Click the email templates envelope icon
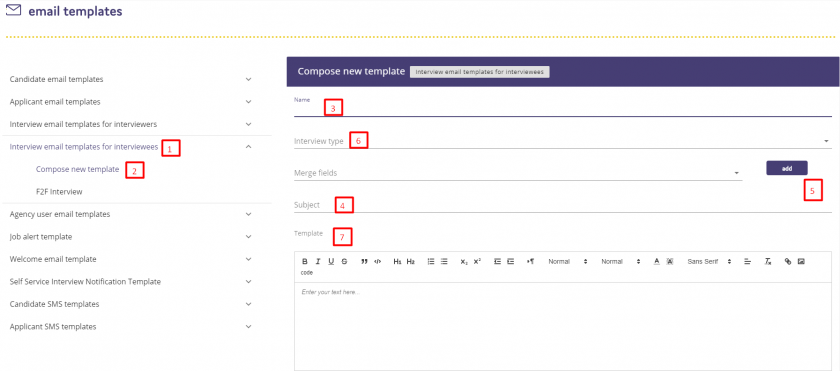840x371 pixels. 13,10
